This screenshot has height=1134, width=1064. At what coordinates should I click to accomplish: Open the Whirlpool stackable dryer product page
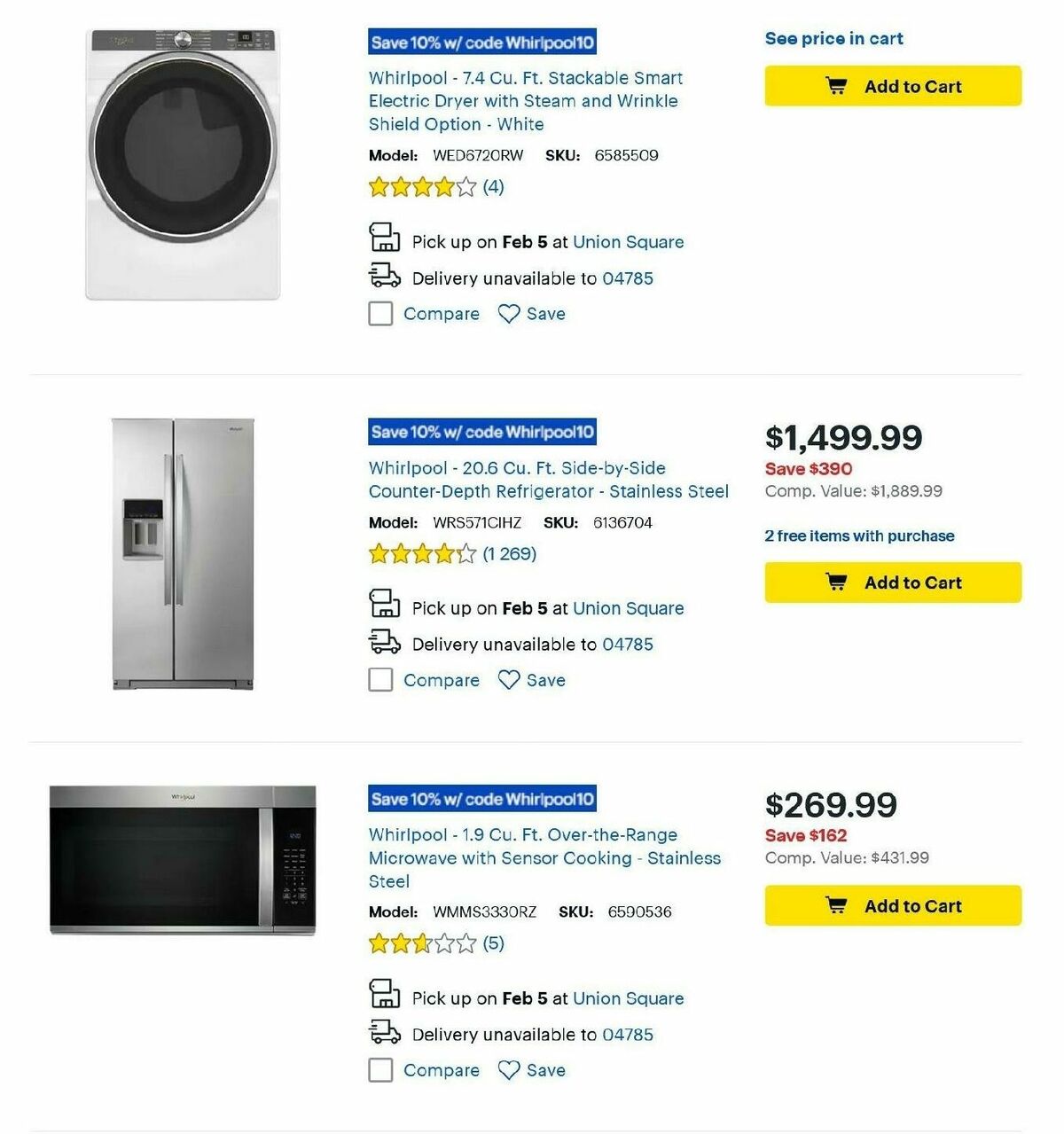525,100
